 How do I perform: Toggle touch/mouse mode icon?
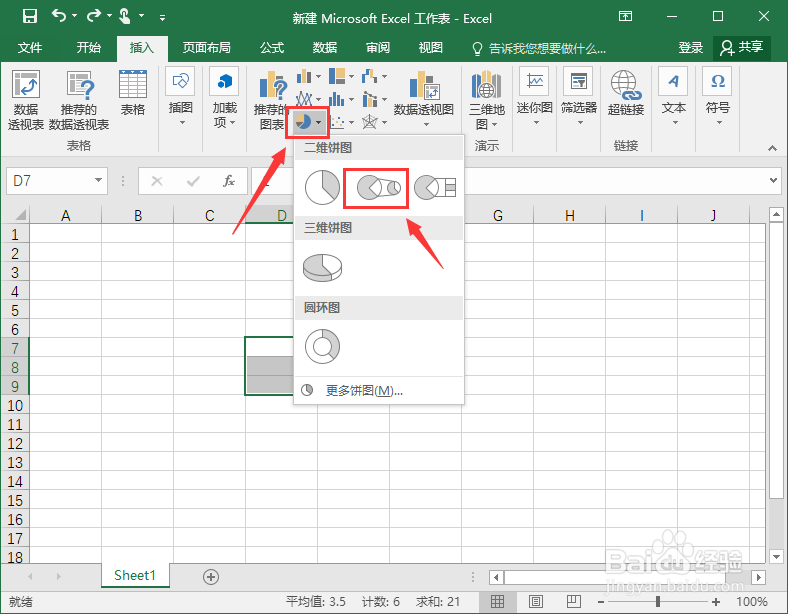tap(125, 17)
